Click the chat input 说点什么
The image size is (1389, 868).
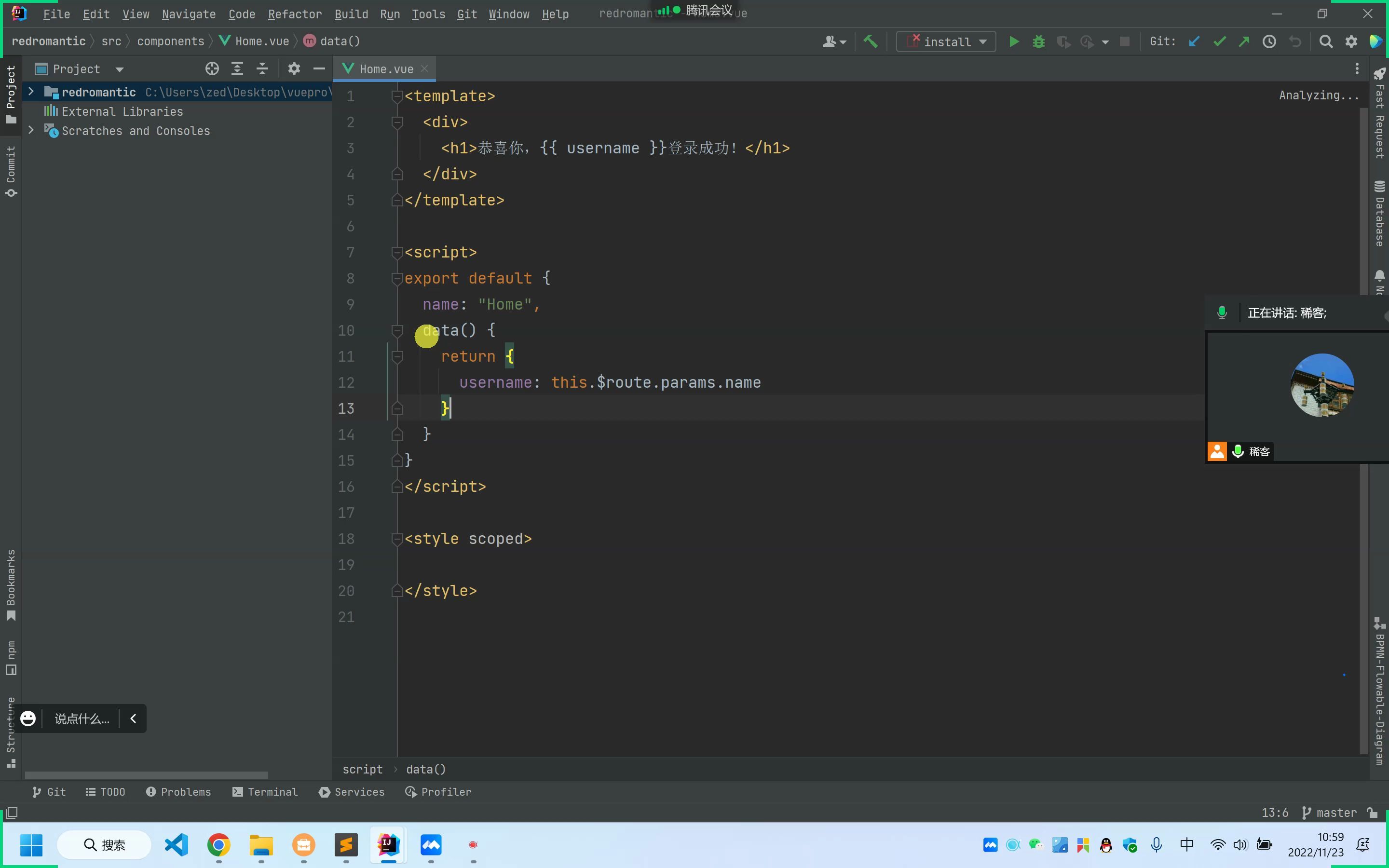click(x=82, y=718)
